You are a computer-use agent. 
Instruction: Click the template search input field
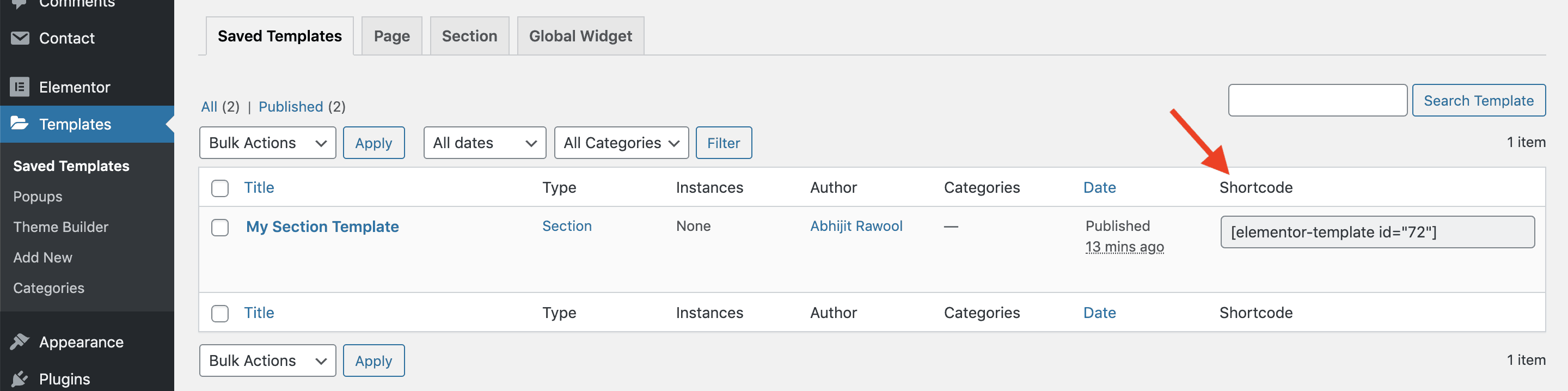pyautogui.click(x=1317, y=101)
